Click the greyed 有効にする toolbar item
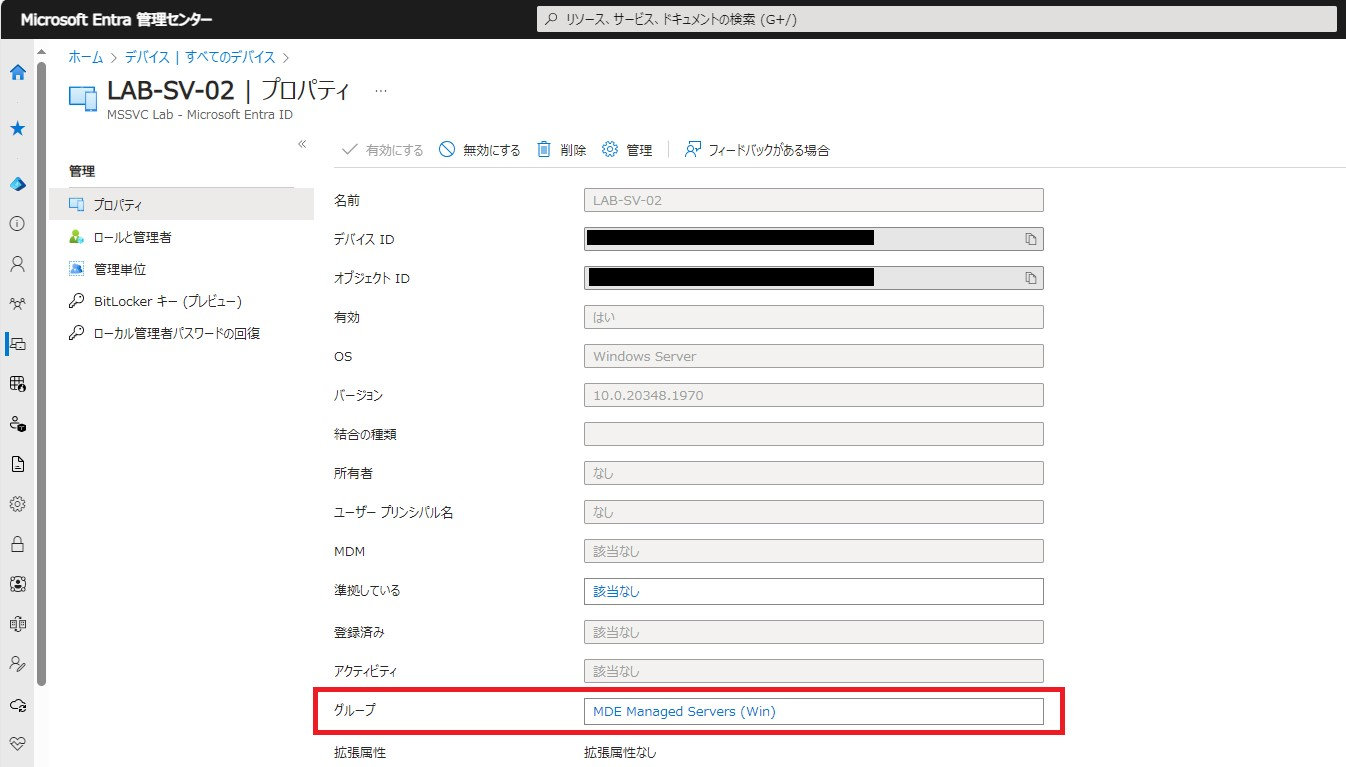Image resolution: width=1346 pixels, height=767 pixels. [382, 150]
